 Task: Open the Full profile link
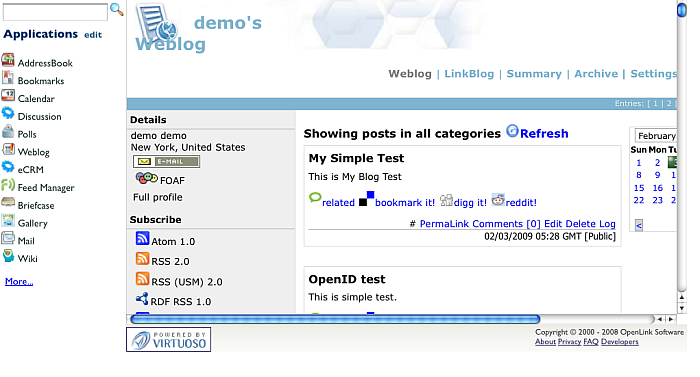[x=158, y=197]
